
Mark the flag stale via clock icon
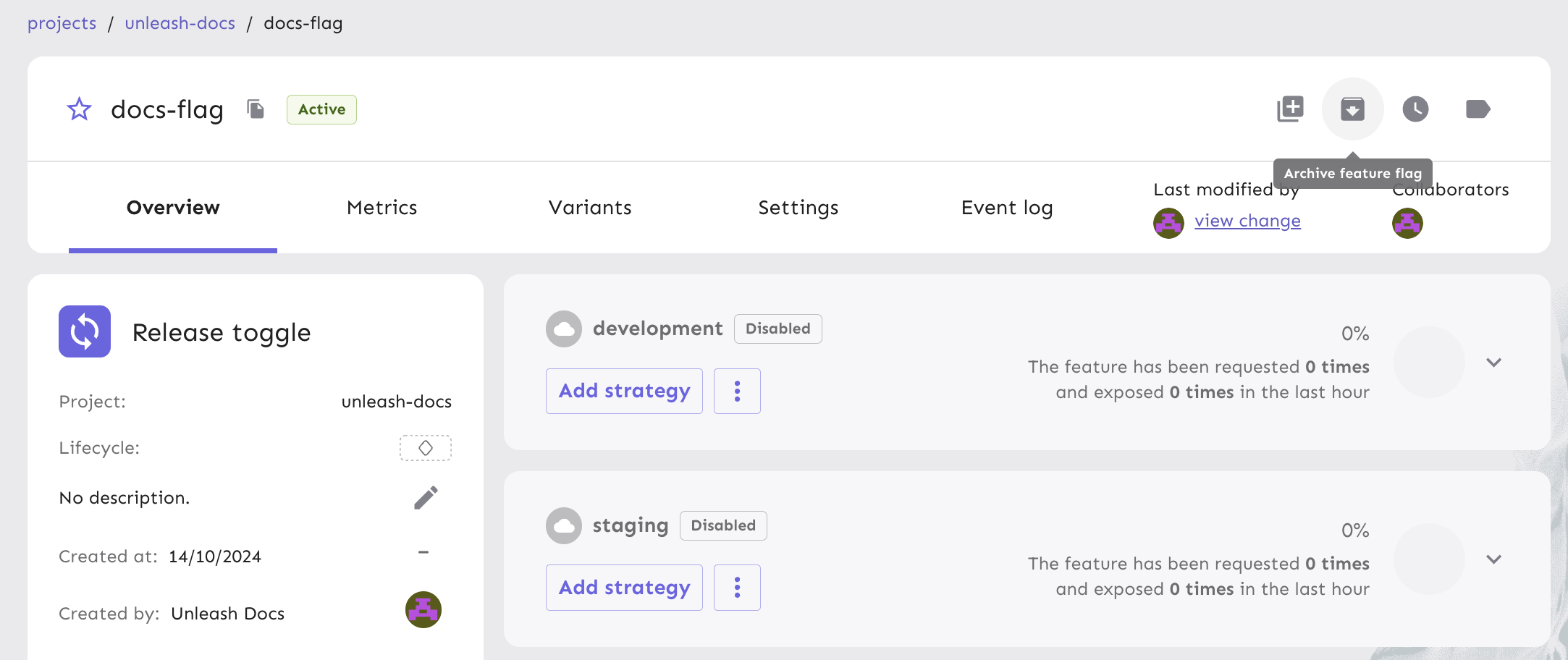tap(1415, 109)
